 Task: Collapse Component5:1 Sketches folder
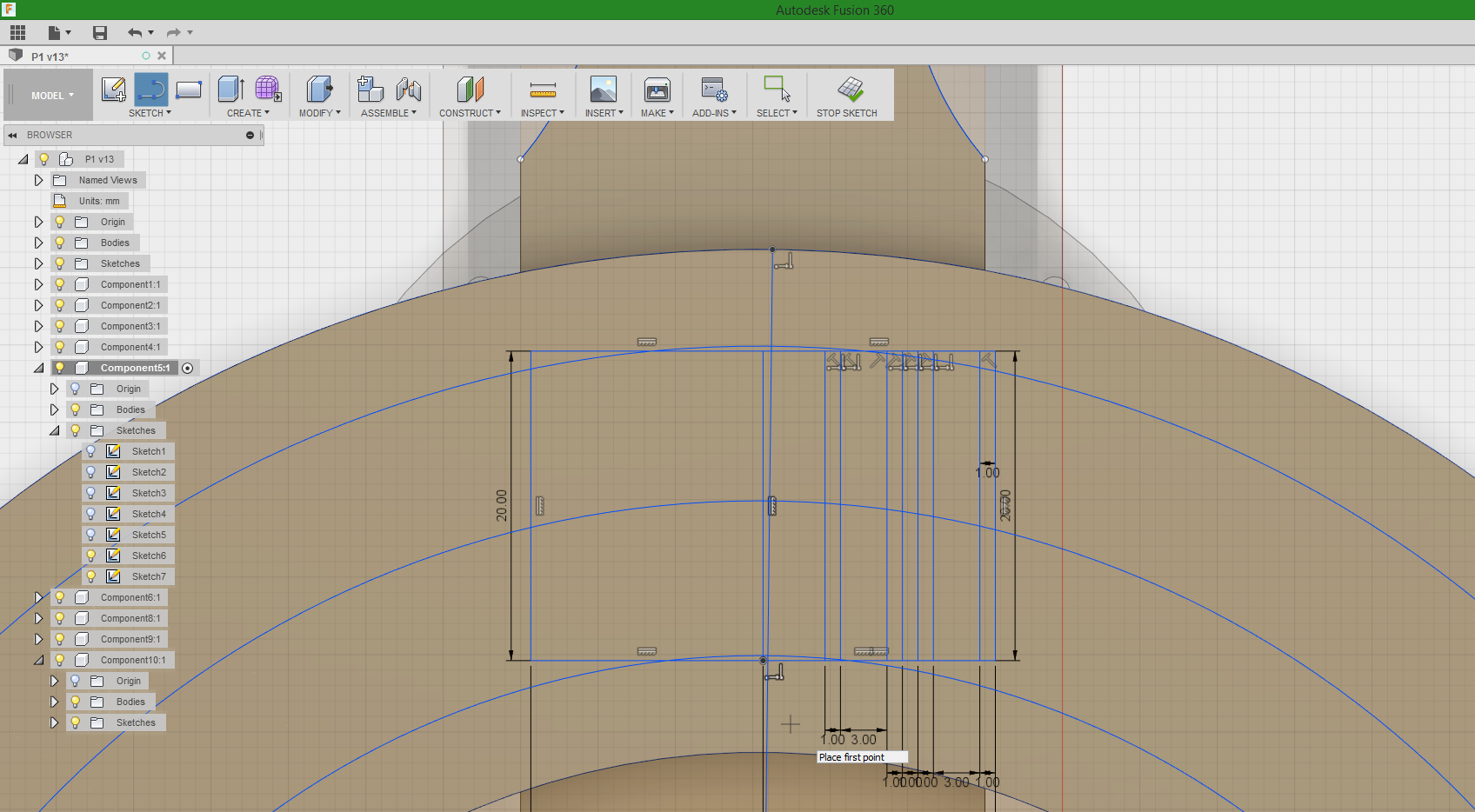click(x=54, y=430)
